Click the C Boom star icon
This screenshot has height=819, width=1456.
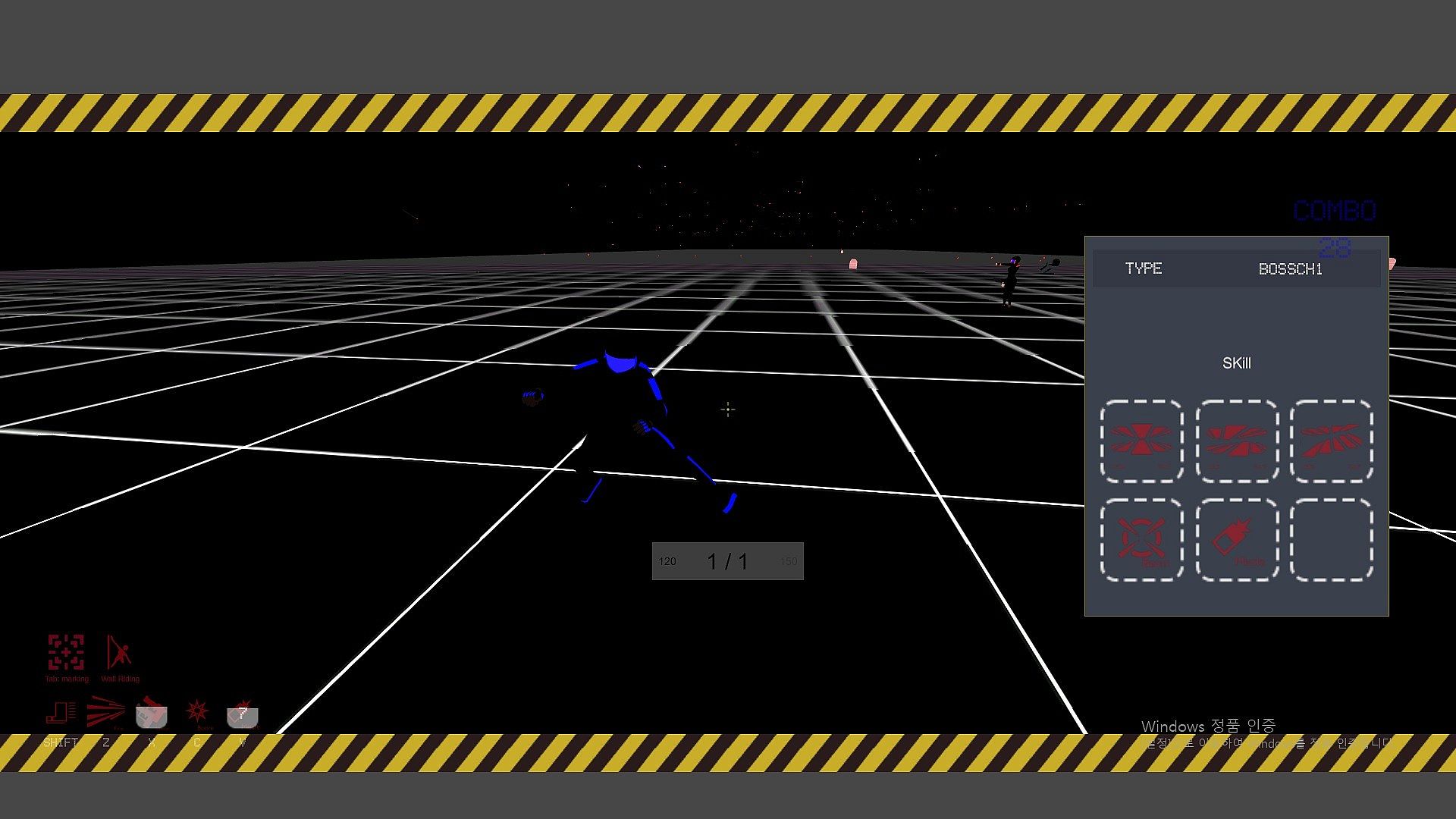[x=197, y=711]
